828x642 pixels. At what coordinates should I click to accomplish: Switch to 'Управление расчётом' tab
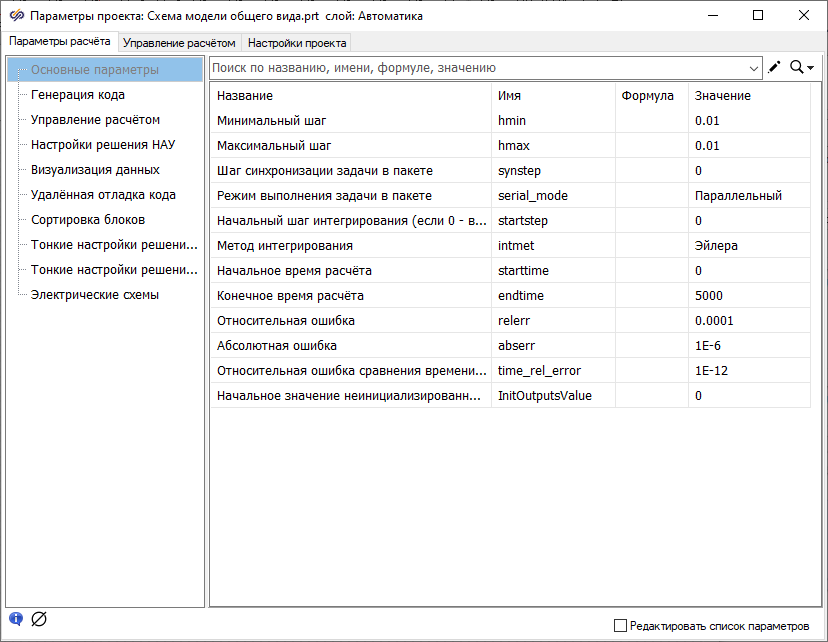click(x=179, y=43)
